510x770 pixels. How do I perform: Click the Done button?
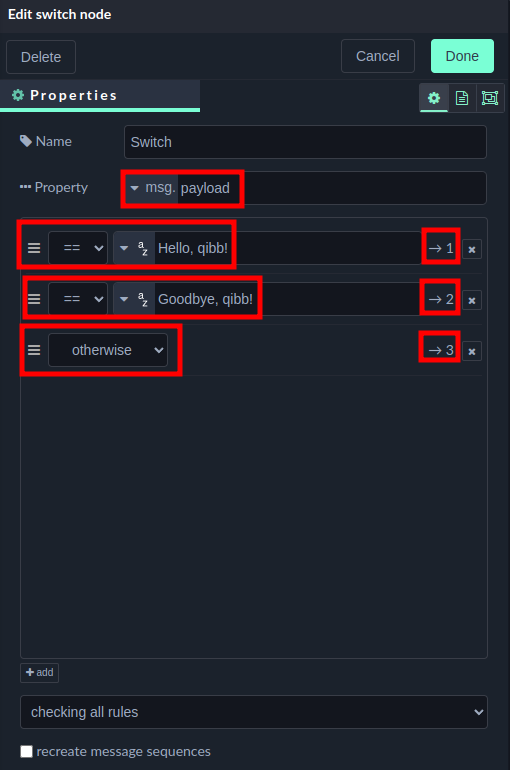tap(462, 56)
